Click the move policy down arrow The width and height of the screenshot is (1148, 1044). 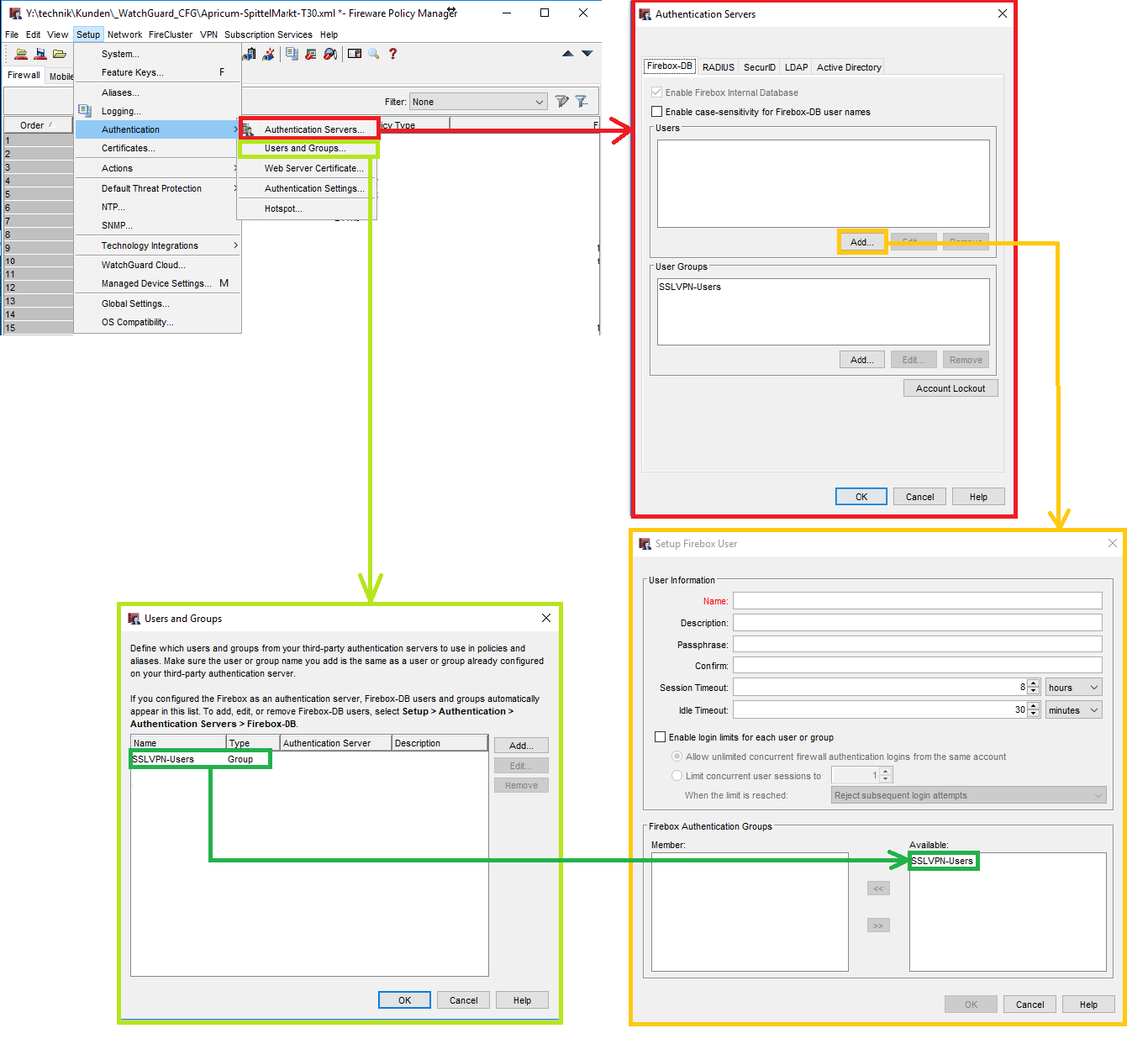pyautogui.click(x=587, y=54)
